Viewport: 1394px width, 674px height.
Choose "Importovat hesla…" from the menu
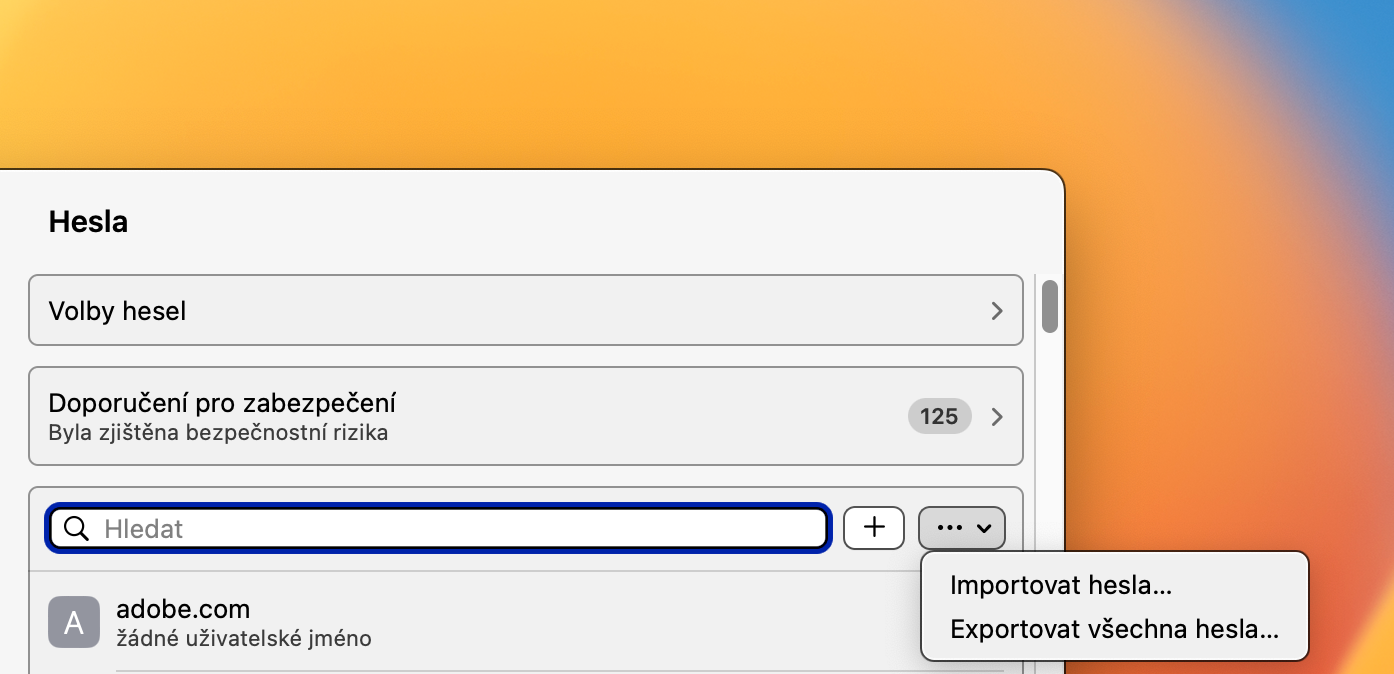coord(1061,585)
